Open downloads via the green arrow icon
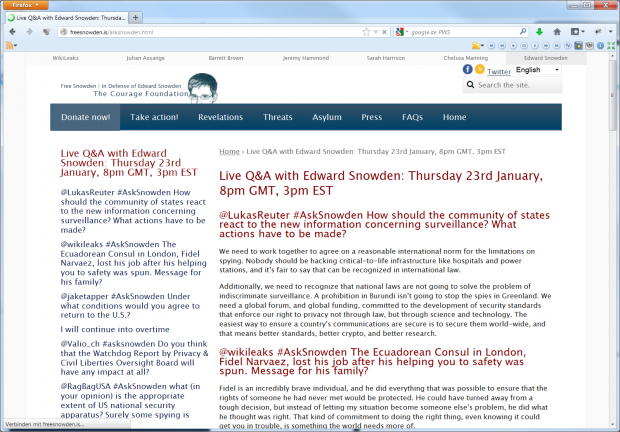The height and width of the screenshot is (432, 620). click(539, 32)
